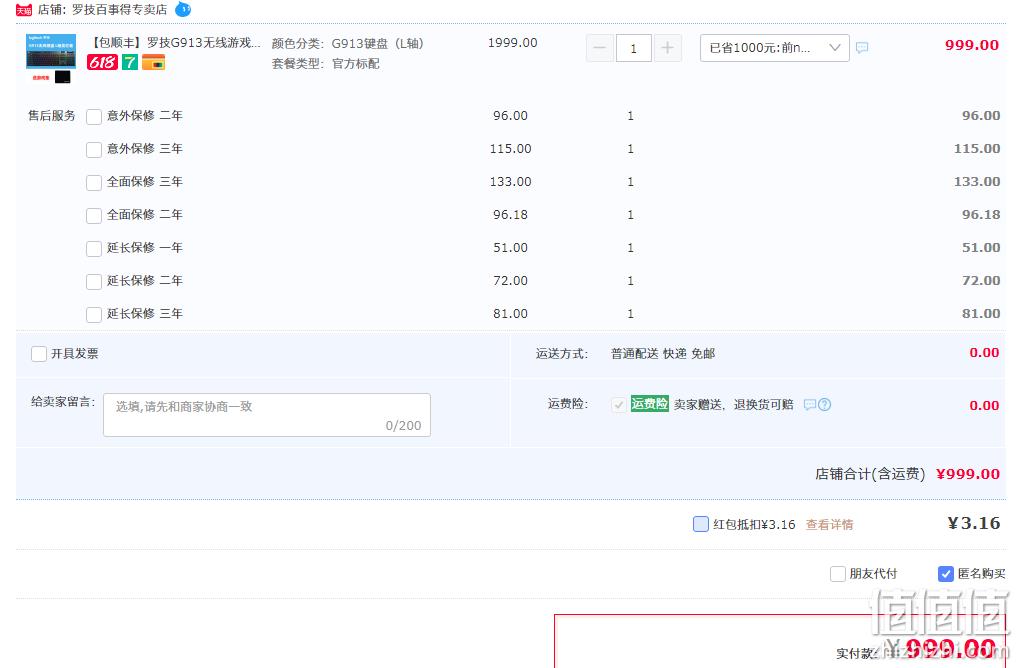Enable 红包抵扣¥3.16 red packet checkbox
This screenshot has height=668, width=1019.
701,524
